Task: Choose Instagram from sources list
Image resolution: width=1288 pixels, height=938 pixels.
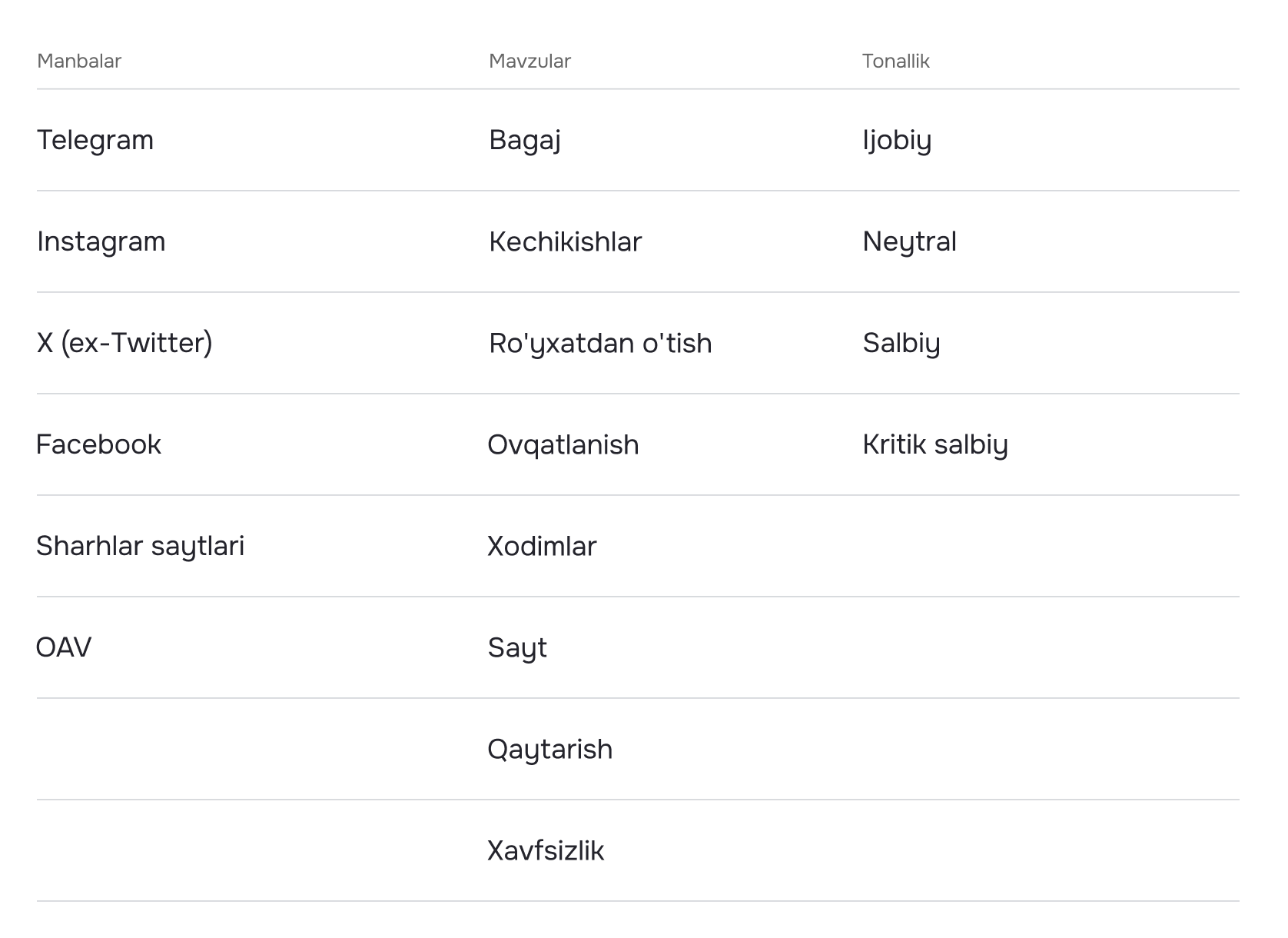Action: [101, 241]
